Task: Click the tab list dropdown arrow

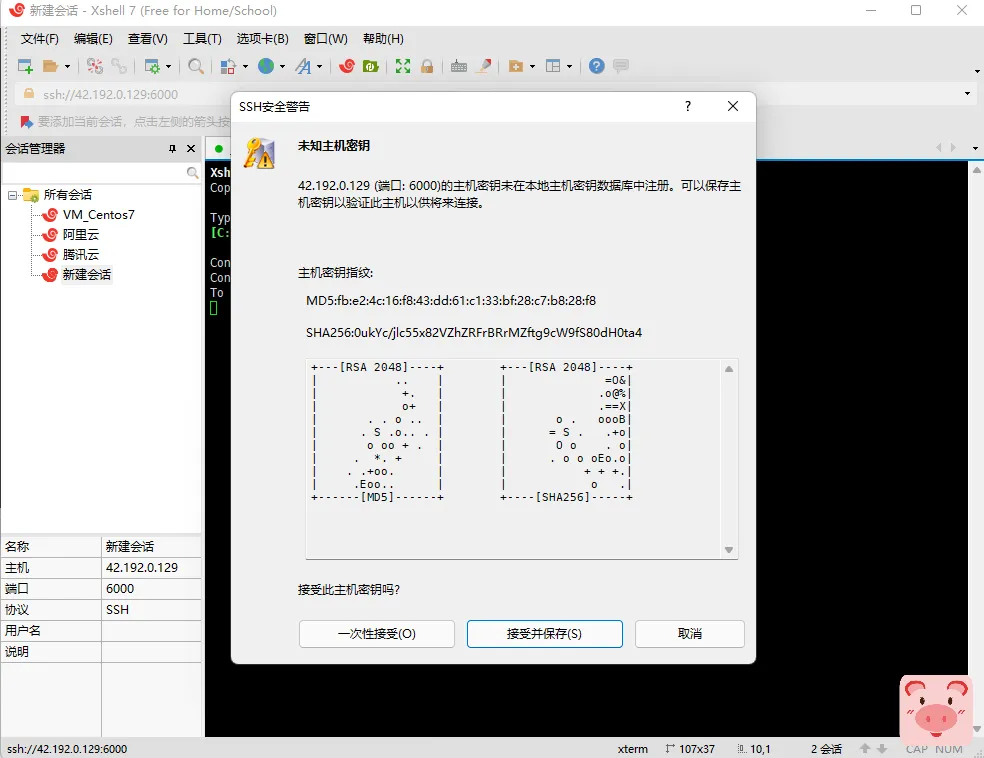Action: [x=975, y=148]
